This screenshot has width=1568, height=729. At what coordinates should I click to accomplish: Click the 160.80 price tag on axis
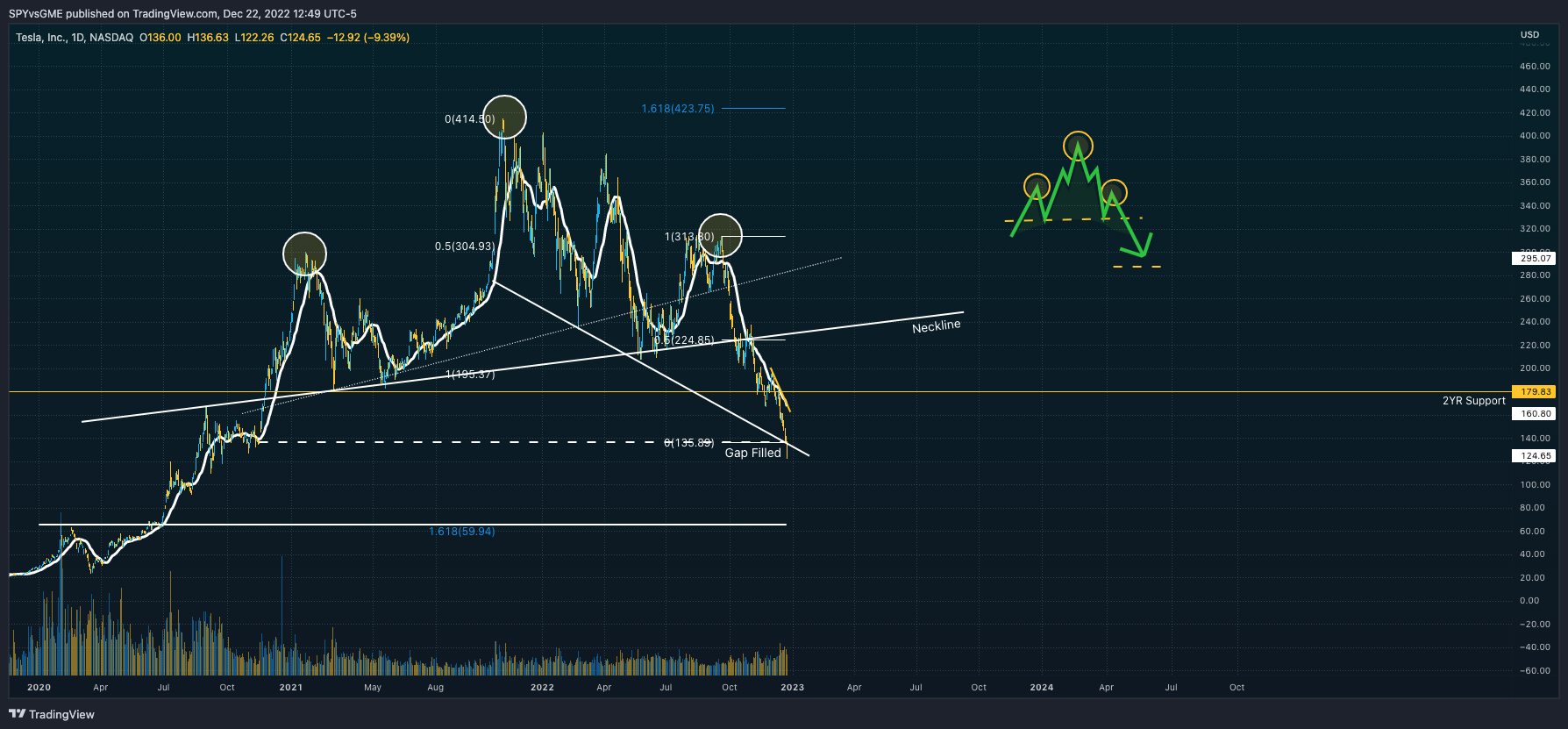tap(1536, 414)
